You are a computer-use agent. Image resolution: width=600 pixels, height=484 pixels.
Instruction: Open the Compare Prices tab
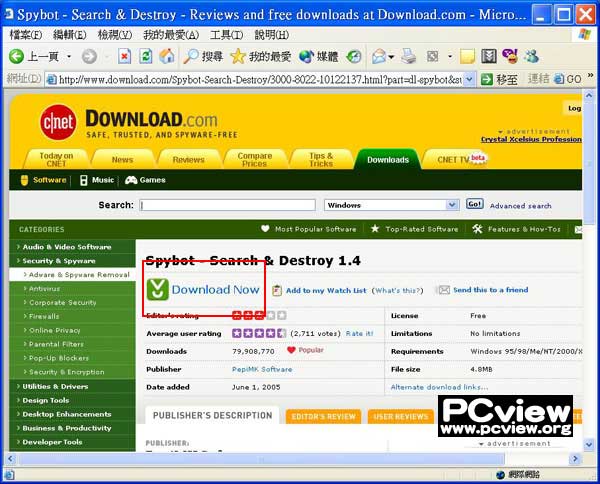(254, 160)
